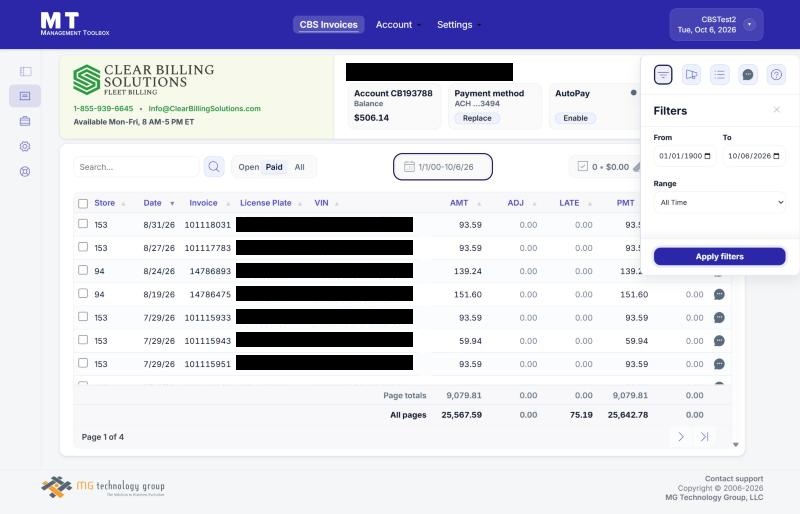Open comment on invoice 101115933

coord(719,317)
